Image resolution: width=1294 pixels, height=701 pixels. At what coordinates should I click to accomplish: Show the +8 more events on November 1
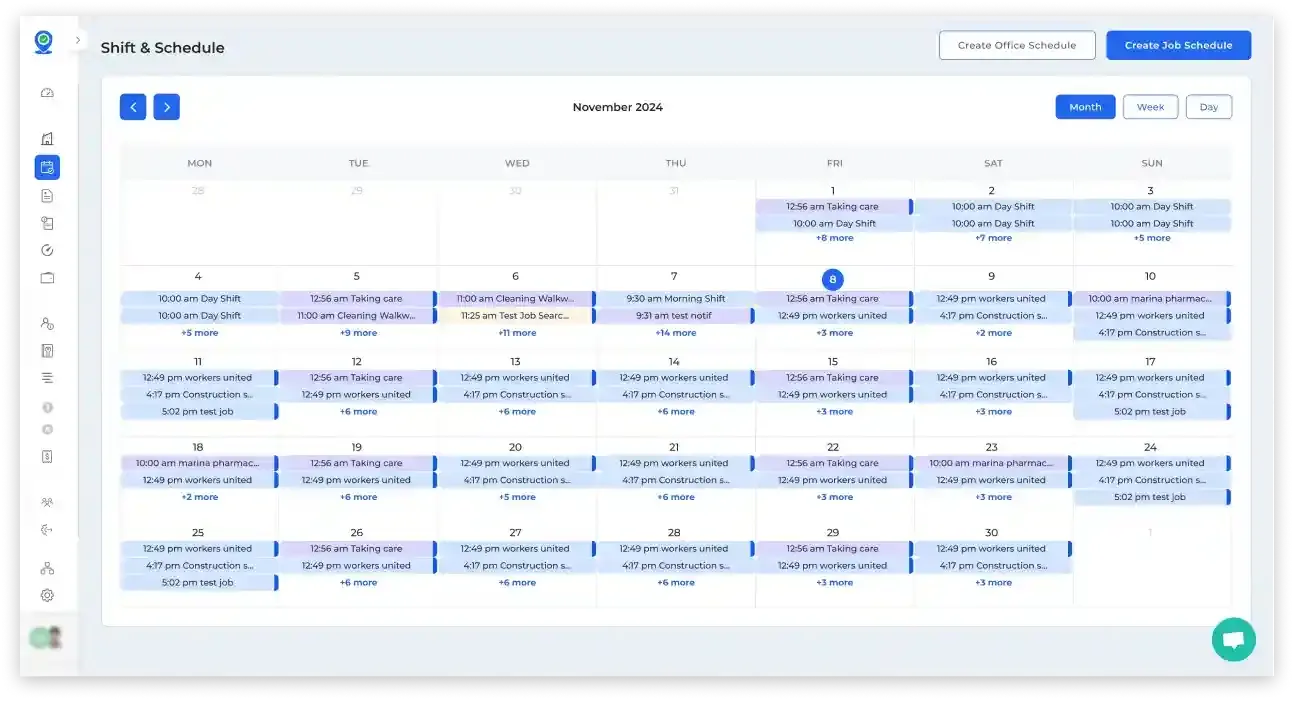click(x=833, y=237)
